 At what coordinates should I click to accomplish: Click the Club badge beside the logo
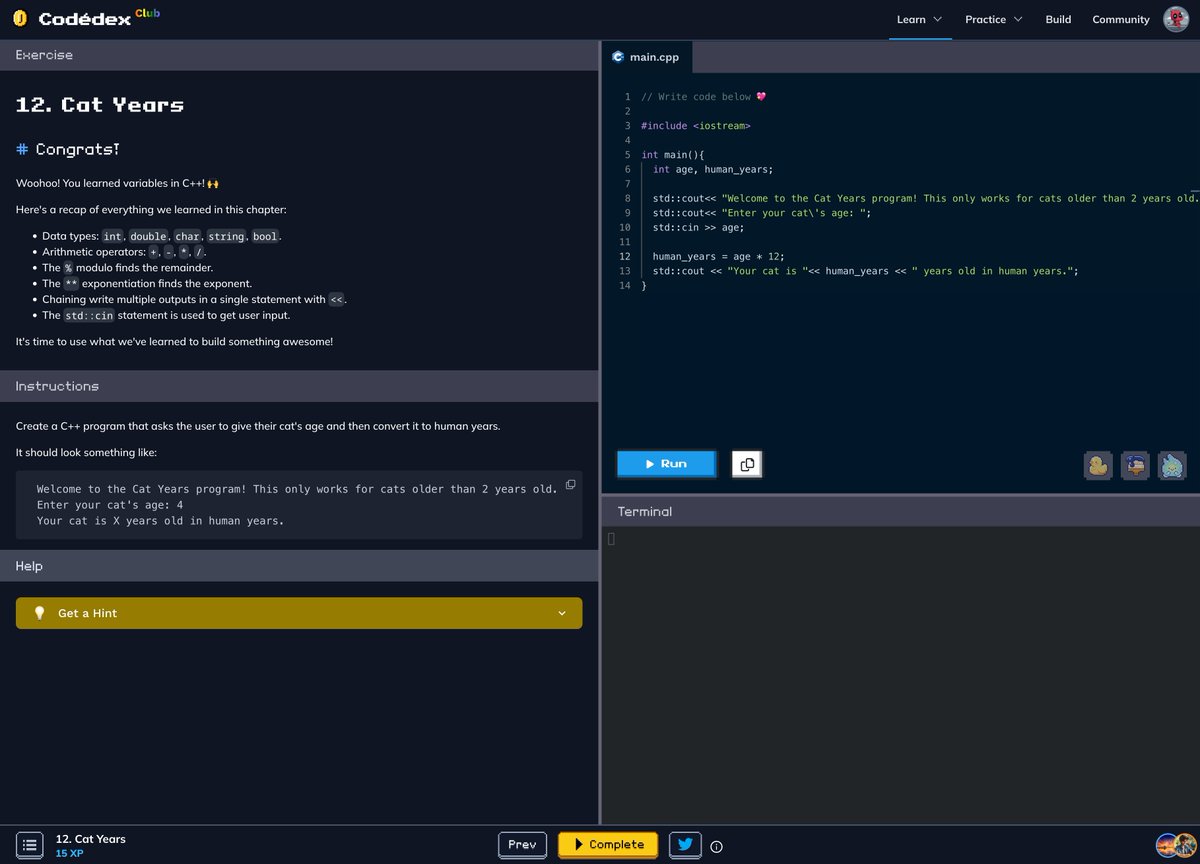[x=147, y=13]
